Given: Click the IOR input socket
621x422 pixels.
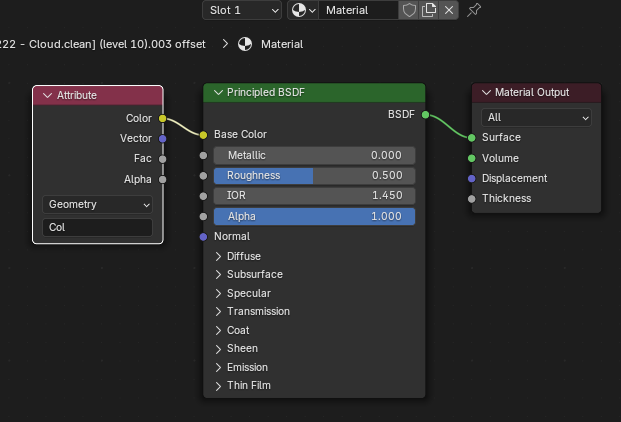Looking at the screenshot, I should click(203, 196).
